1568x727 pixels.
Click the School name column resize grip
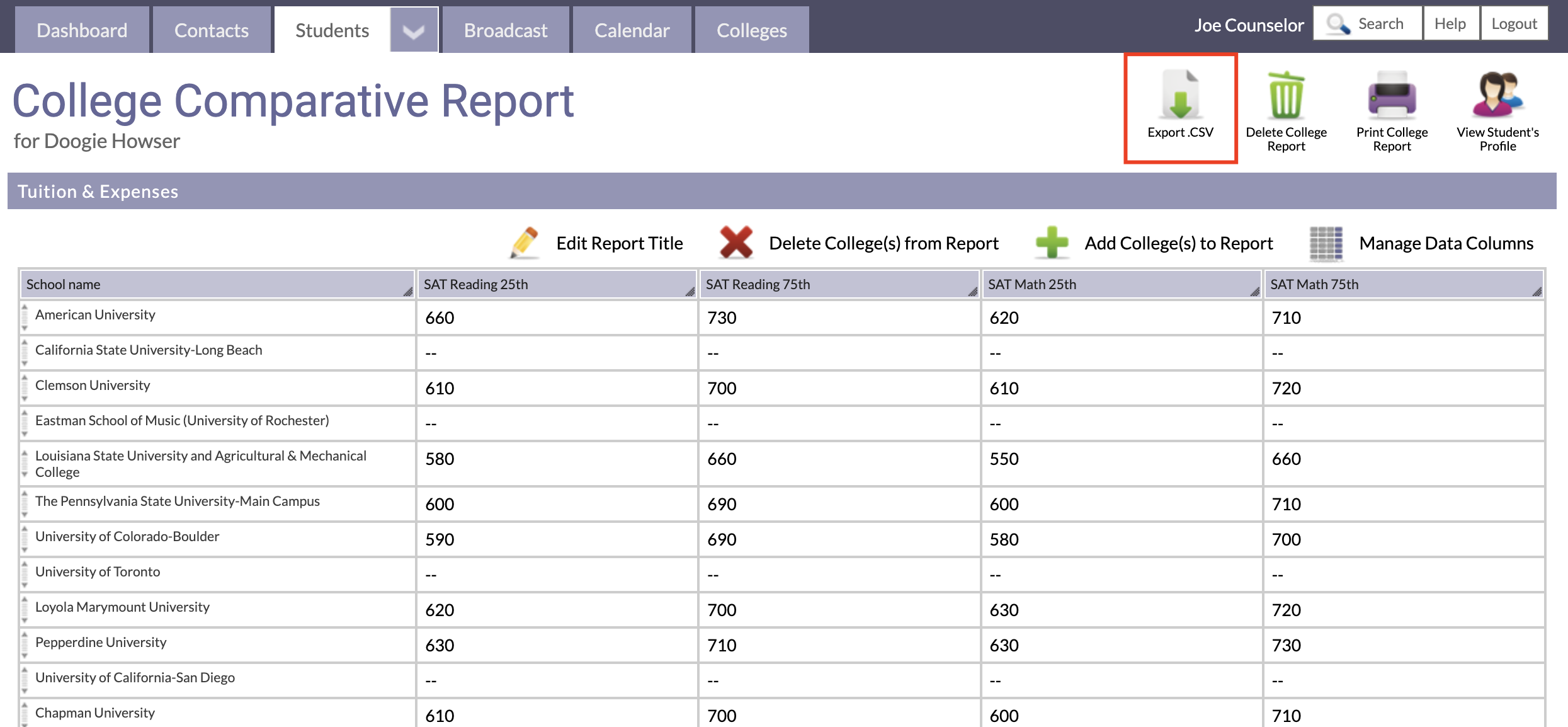tap(408, 291)
